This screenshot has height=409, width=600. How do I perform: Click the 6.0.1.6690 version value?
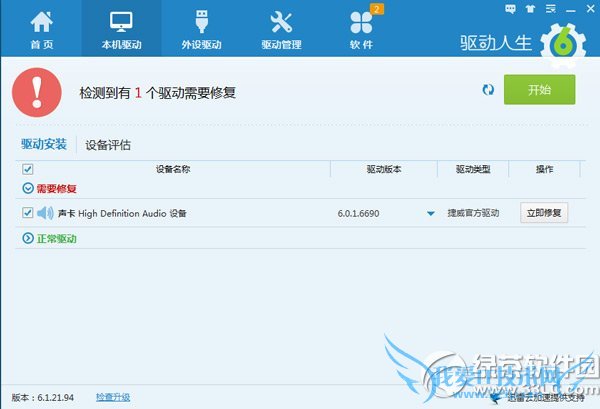click(358, 213)
